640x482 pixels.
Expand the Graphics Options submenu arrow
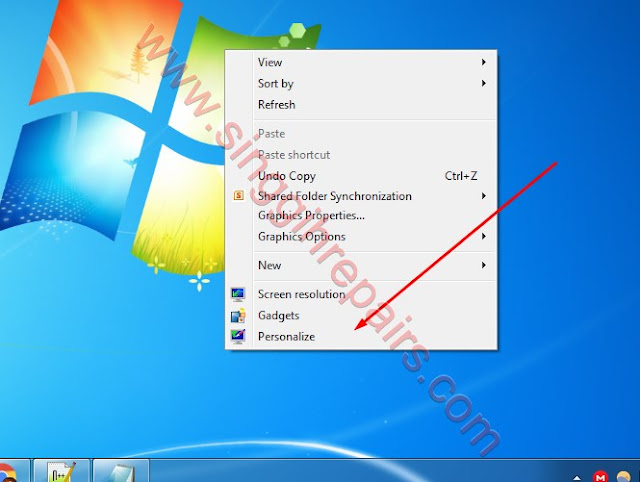pyautogui.click(x=484, y=236)
